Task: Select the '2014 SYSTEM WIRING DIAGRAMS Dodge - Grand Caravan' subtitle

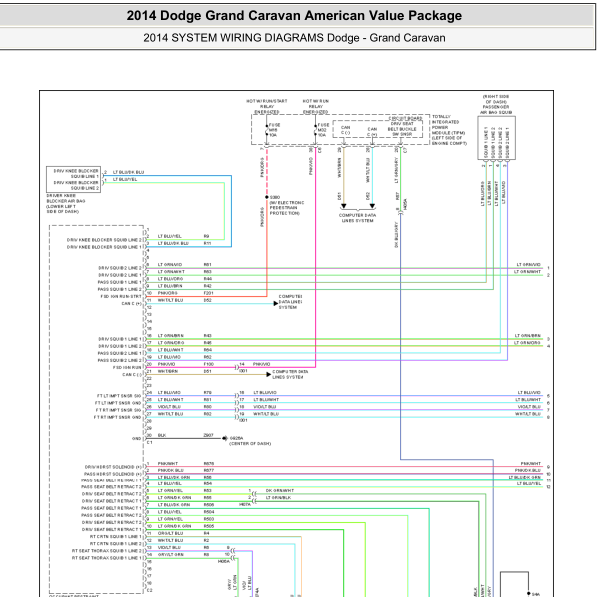Action: click(294, 38)
